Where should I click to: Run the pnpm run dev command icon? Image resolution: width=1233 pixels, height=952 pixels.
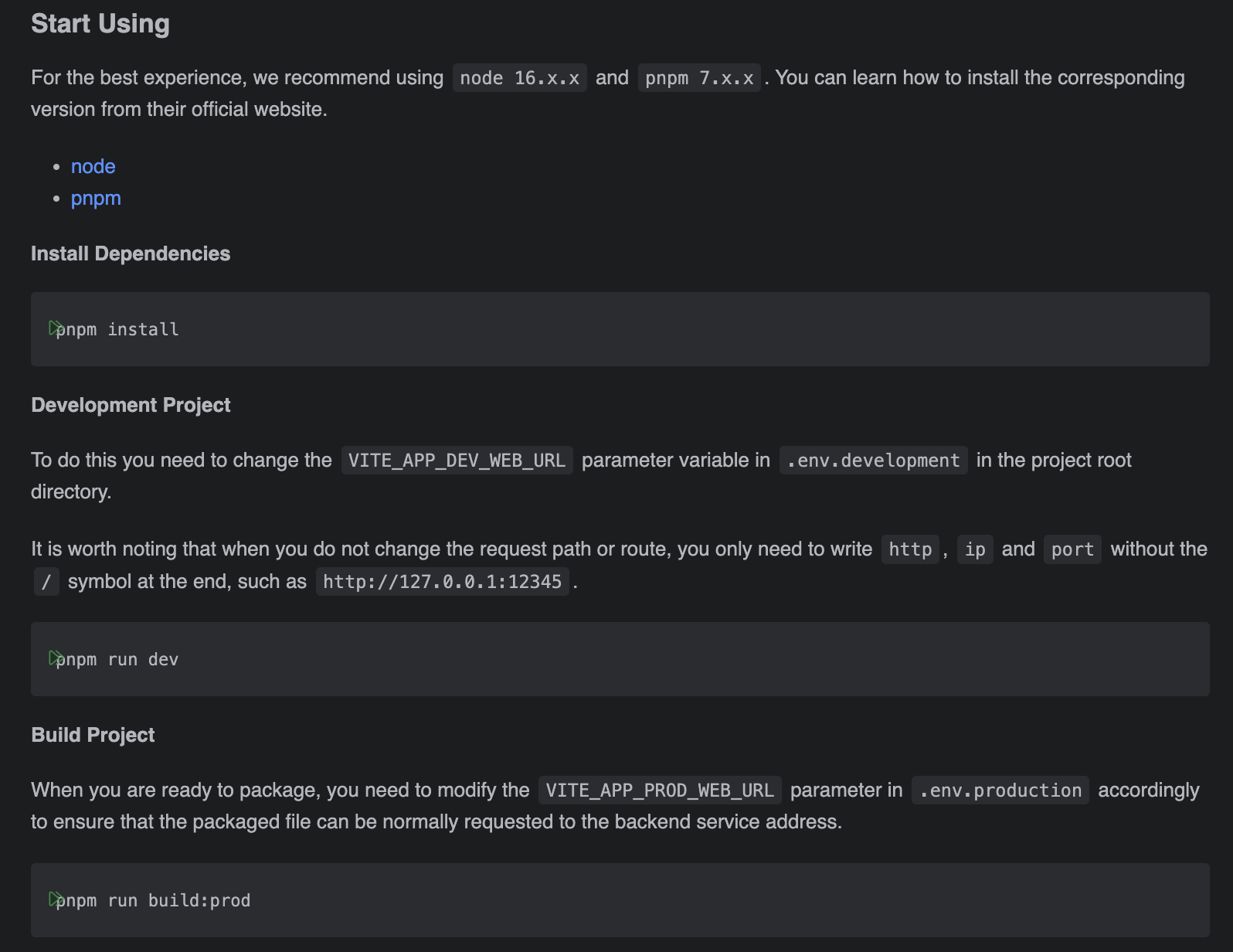tap(56, 658)
